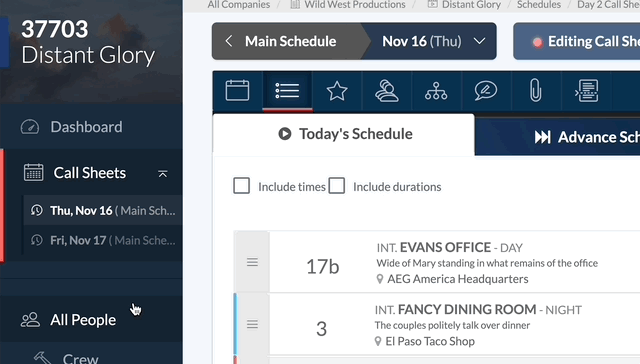Click history icon beside Fri, Nov 17
Screen dimensions: 640x364
click(37, 240)
